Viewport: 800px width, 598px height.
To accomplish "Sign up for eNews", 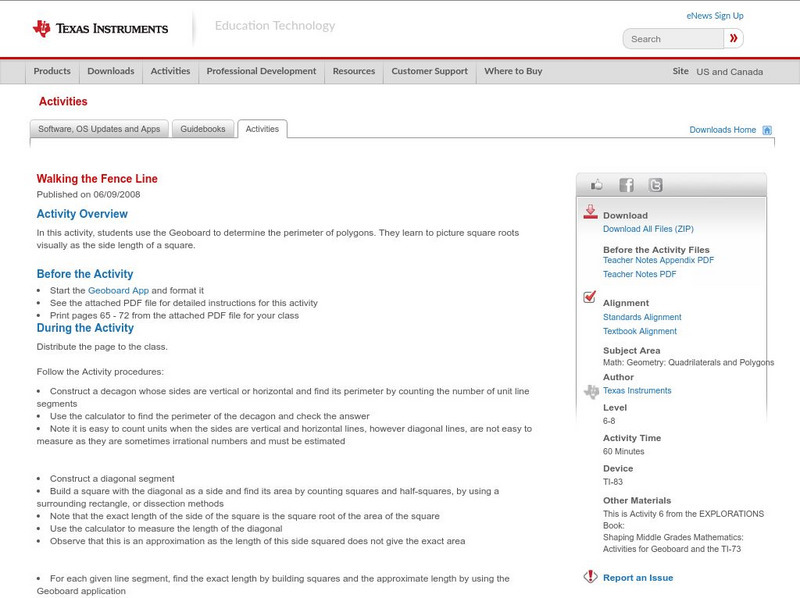I will [x=714, y=15].
